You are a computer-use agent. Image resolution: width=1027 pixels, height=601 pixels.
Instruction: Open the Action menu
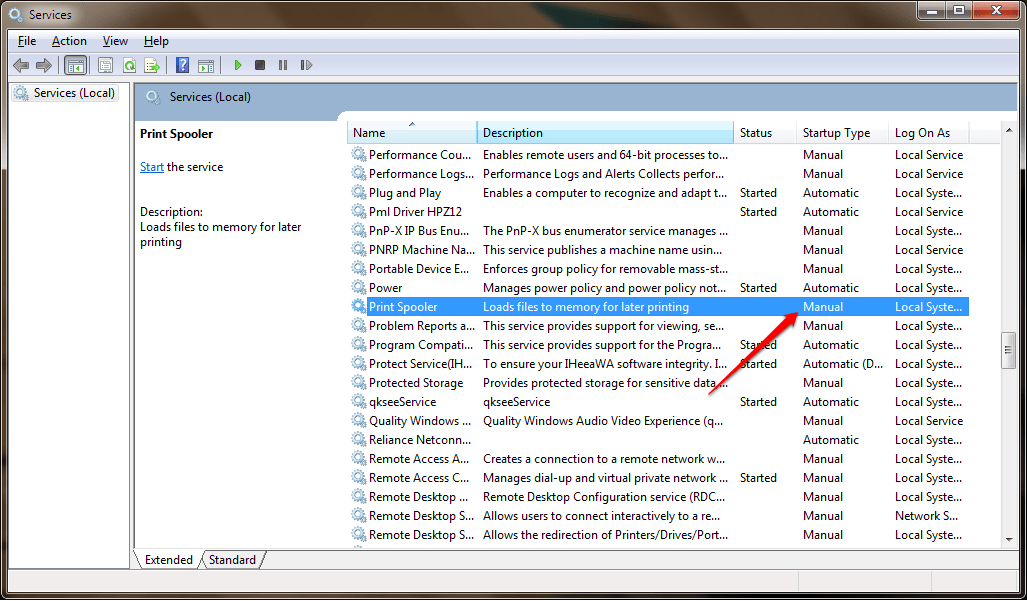69,41
